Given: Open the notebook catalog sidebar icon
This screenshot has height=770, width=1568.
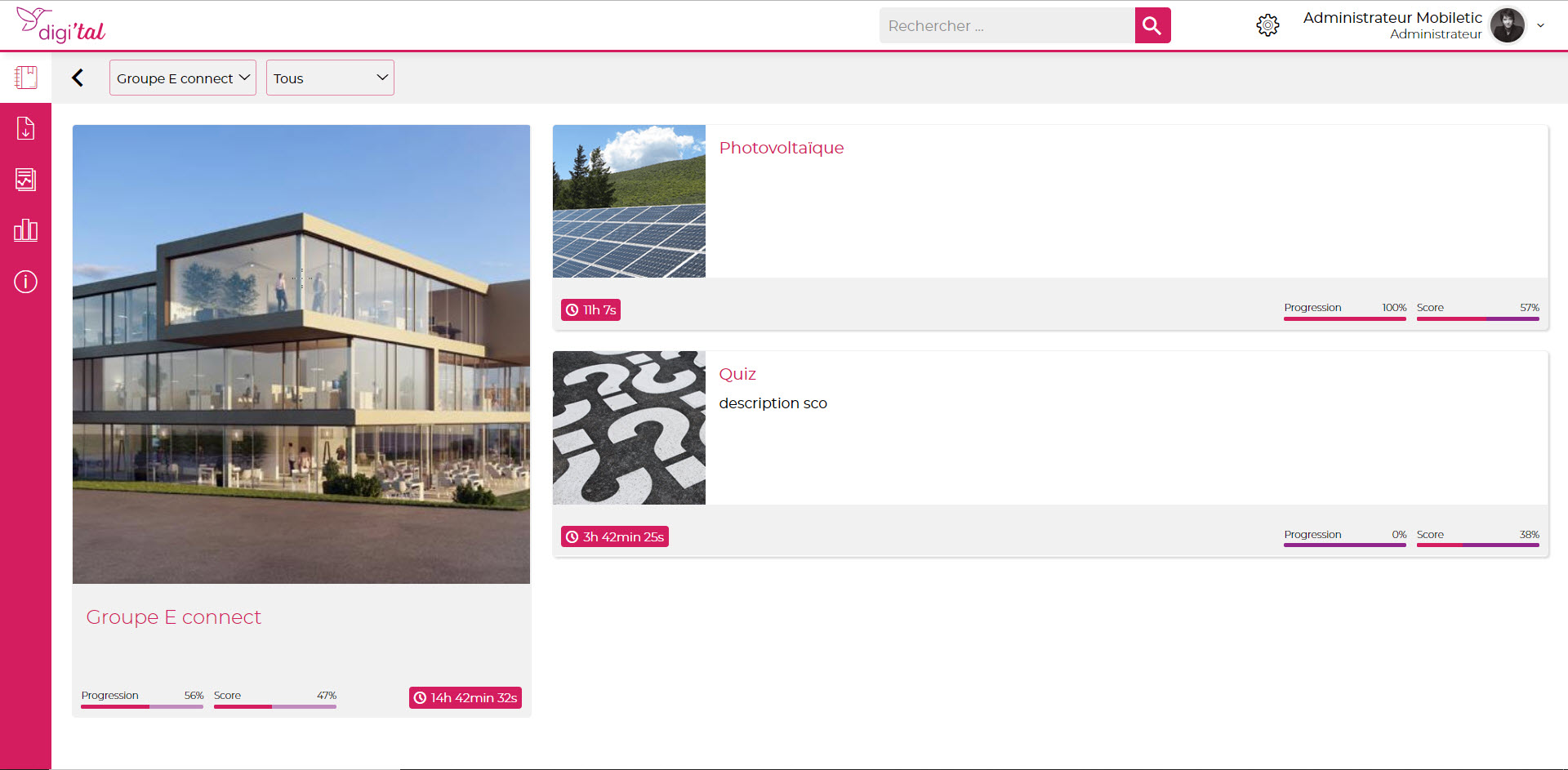Looking at the screenshot, I should (25, 78).
